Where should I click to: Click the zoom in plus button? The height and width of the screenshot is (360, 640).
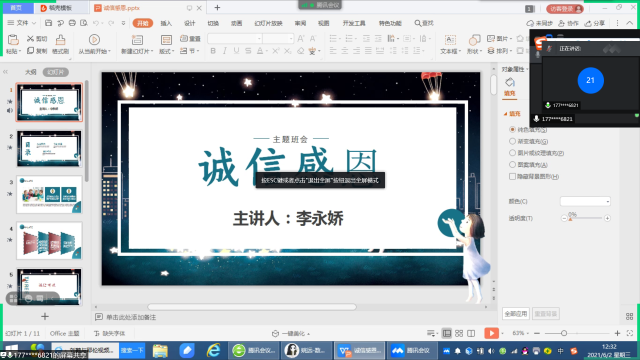click(x=618, y=333)
